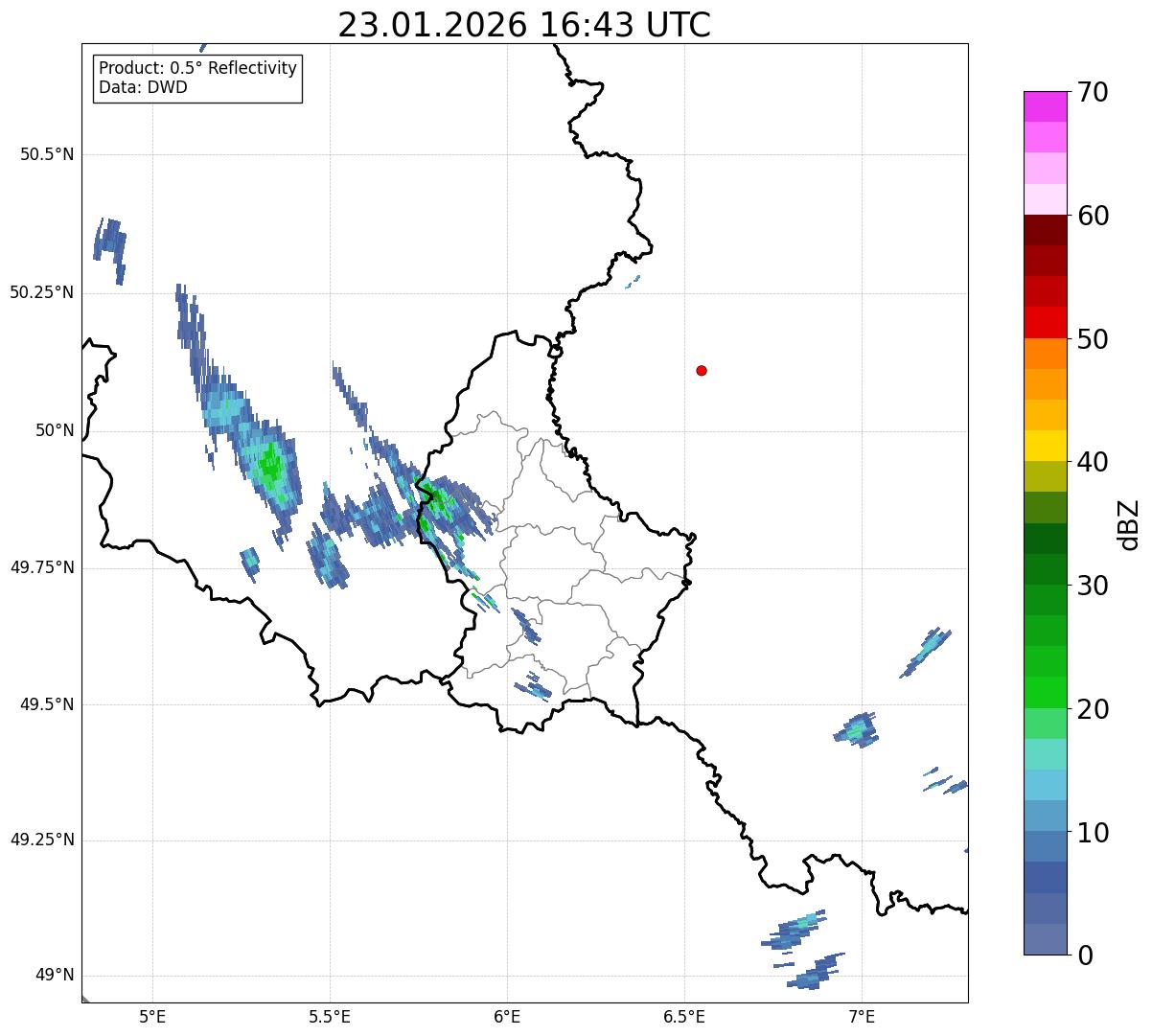Click the 'Product: 0.5° Reflectivity' label

(x=198, y=69)
